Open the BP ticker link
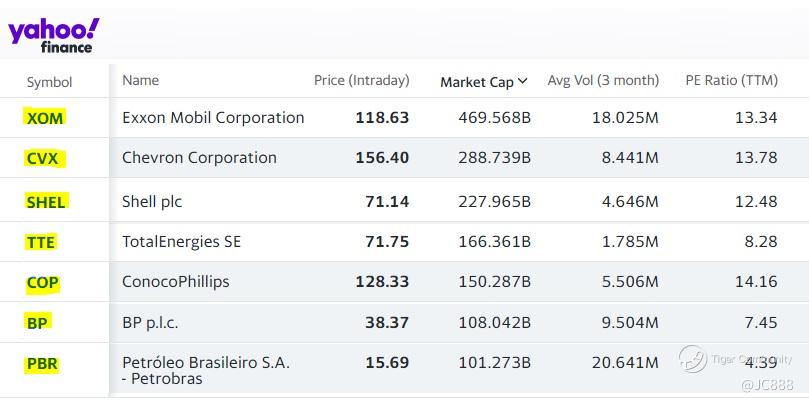Screen dimensions: 809x404 [38, 323]
